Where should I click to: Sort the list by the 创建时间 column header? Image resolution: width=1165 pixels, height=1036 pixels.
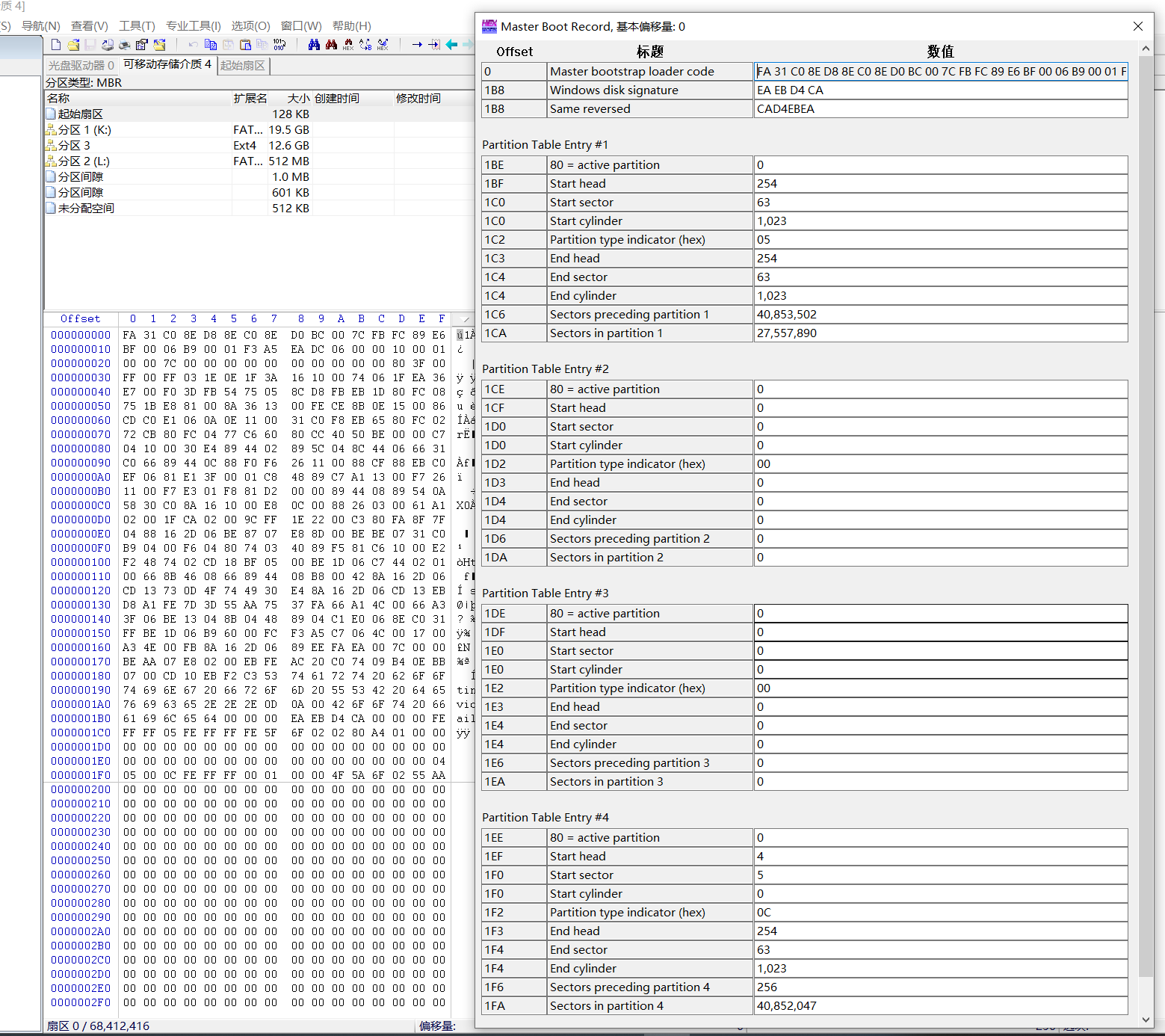coord(353,99)
